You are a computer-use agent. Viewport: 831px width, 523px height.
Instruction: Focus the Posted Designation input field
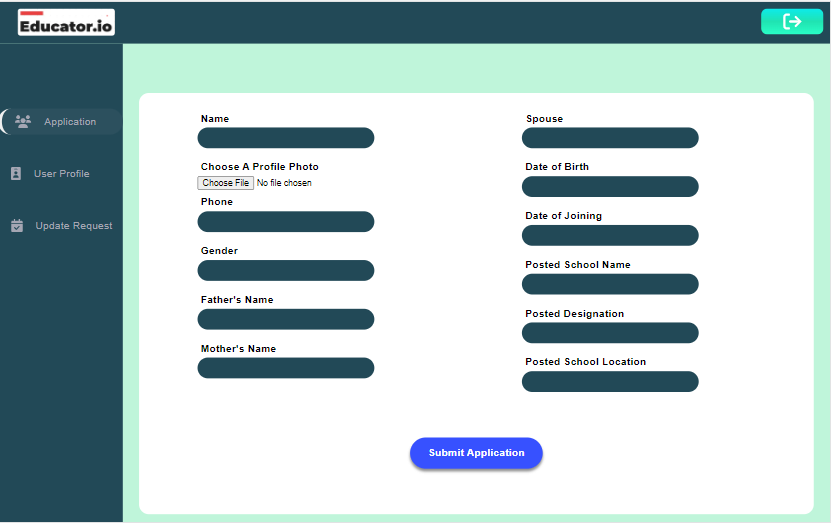pyautogui.click(x=610, y=333)
